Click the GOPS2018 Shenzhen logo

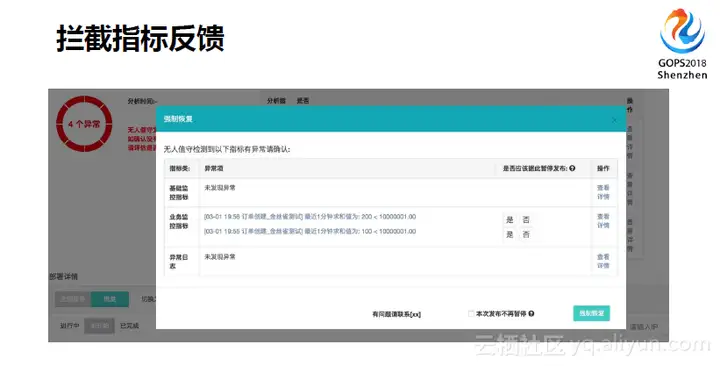682,44
